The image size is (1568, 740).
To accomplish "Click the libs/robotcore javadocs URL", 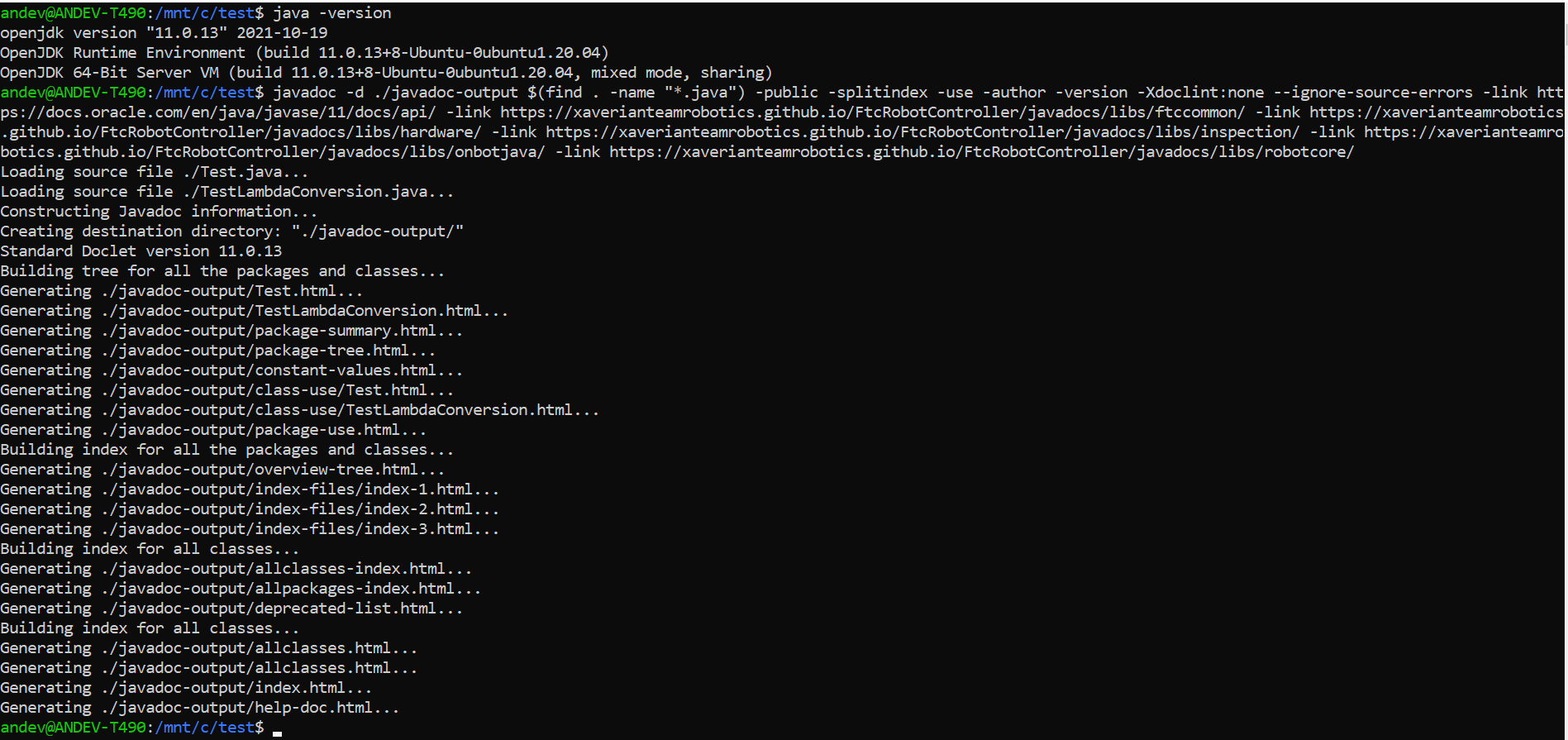I will pyautogui.click(x=981, y=152).
